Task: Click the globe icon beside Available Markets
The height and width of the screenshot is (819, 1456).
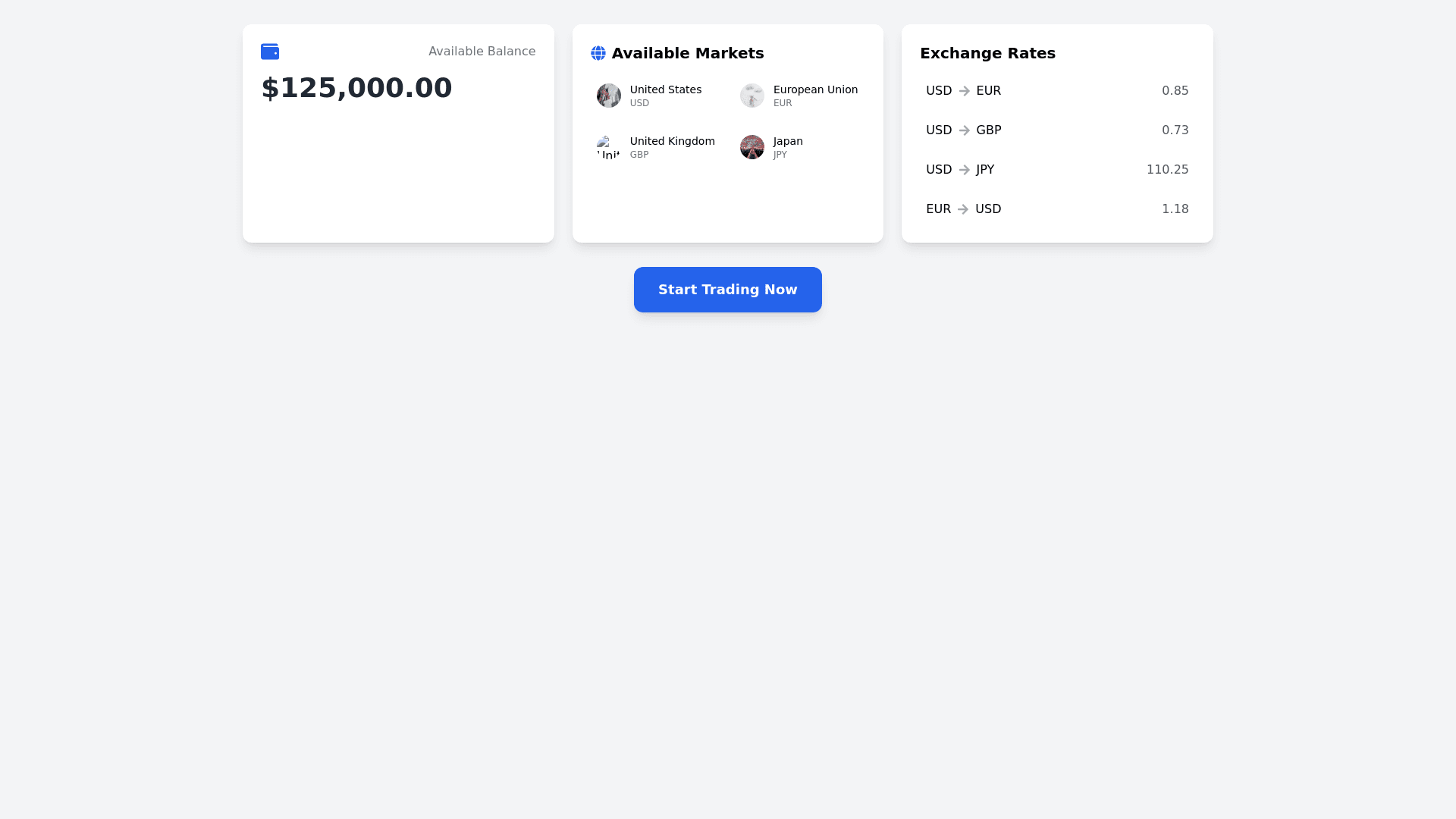Action: [598, 53]
